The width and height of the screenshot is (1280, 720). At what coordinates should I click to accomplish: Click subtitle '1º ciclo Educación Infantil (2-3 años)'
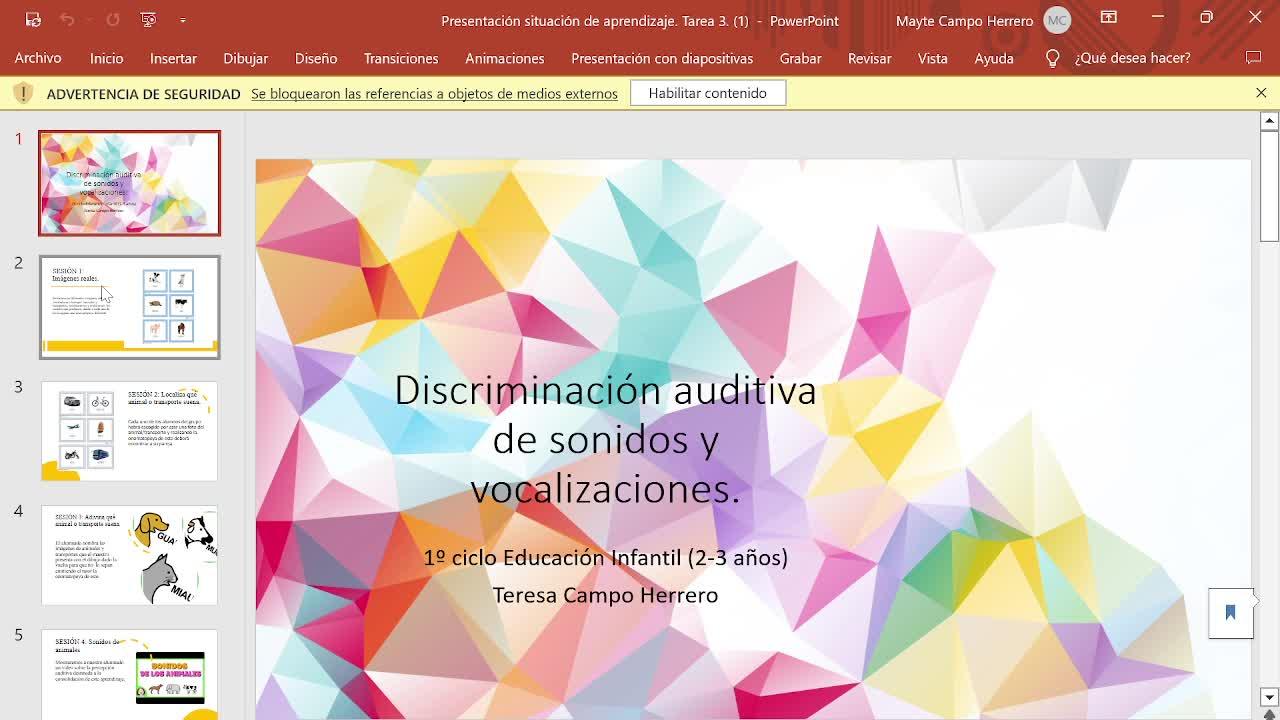(605, 558)
